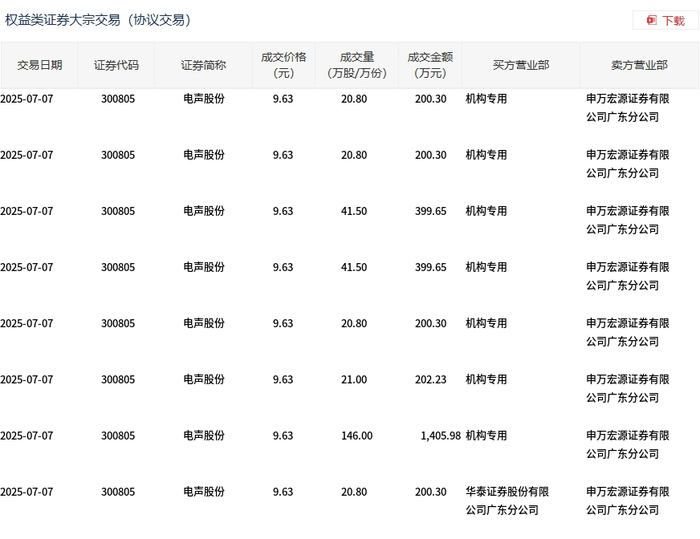The width and height of the screenshot is (700, 539).
Task: Click the date in the 202.23 row
Action: tap(27, 380)
